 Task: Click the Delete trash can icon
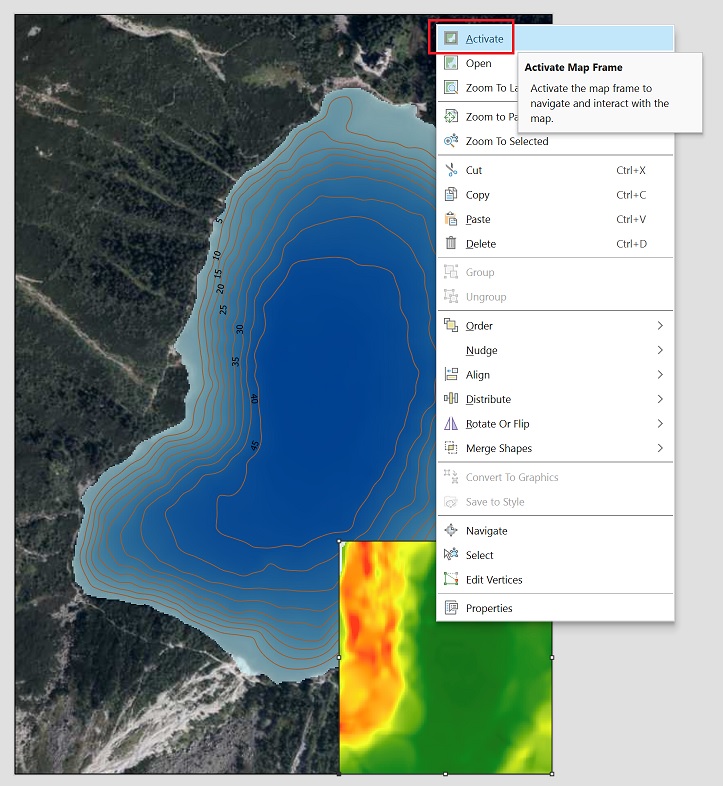click(x=451, y=244)
